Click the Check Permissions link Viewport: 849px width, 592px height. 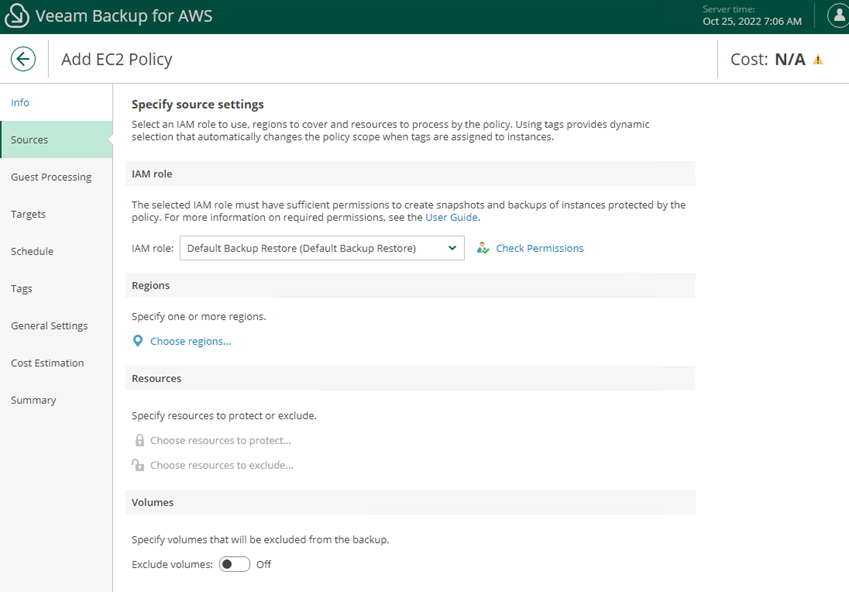540,248
